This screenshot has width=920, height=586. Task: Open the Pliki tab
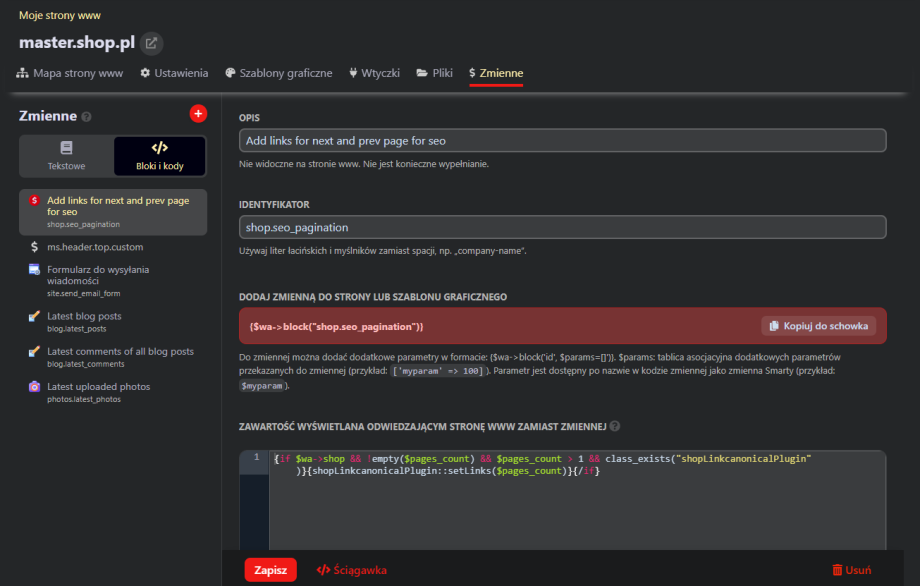coord(435,73)
